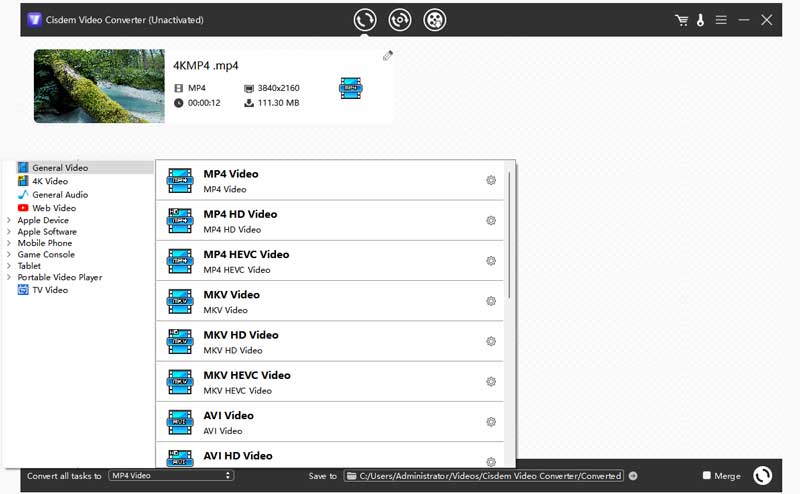Open settings gear for MP4 HEVC Video
The width and height of the screenshot is (800, 494).
[x=491, y=261]
